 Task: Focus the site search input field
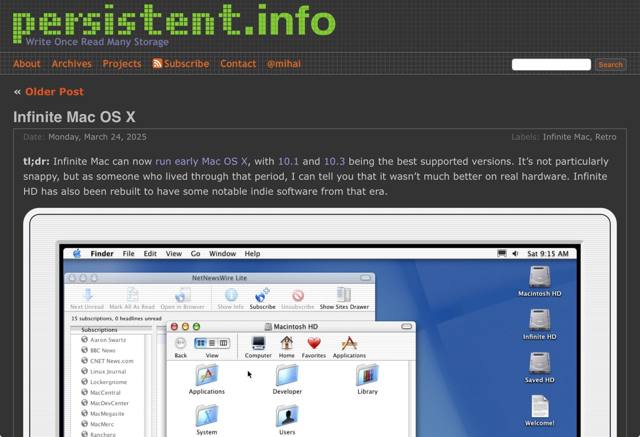click(x=551, y=64)
